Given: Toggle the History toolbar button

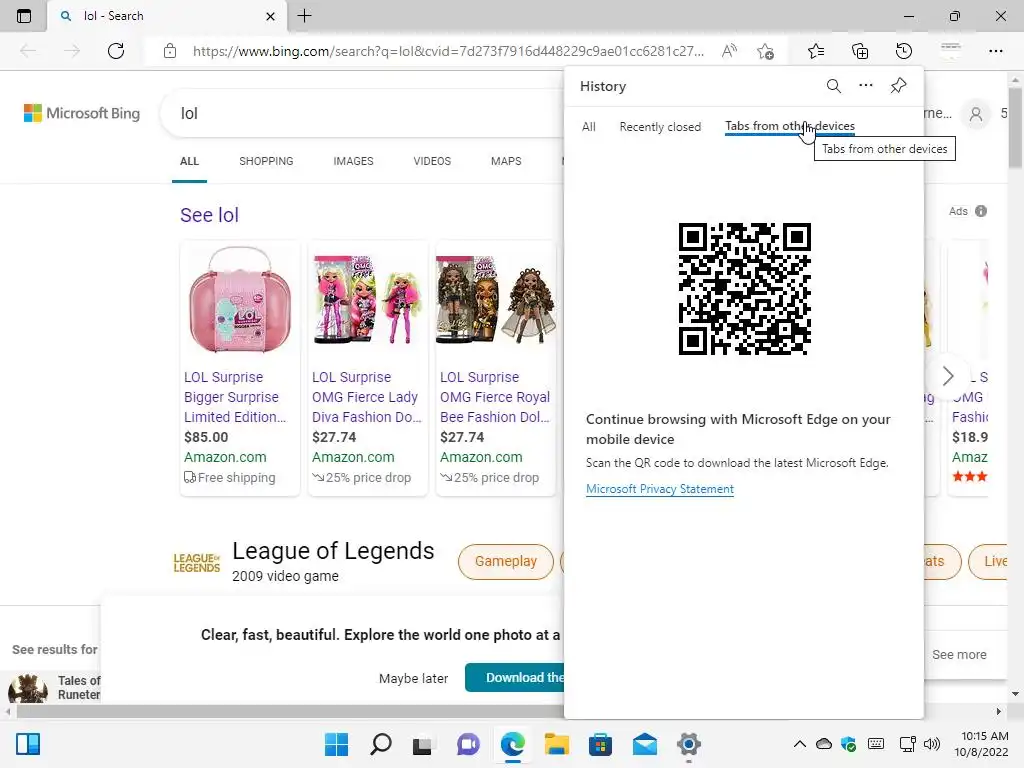Looking at the screenshot, I should tap(904, 51).
